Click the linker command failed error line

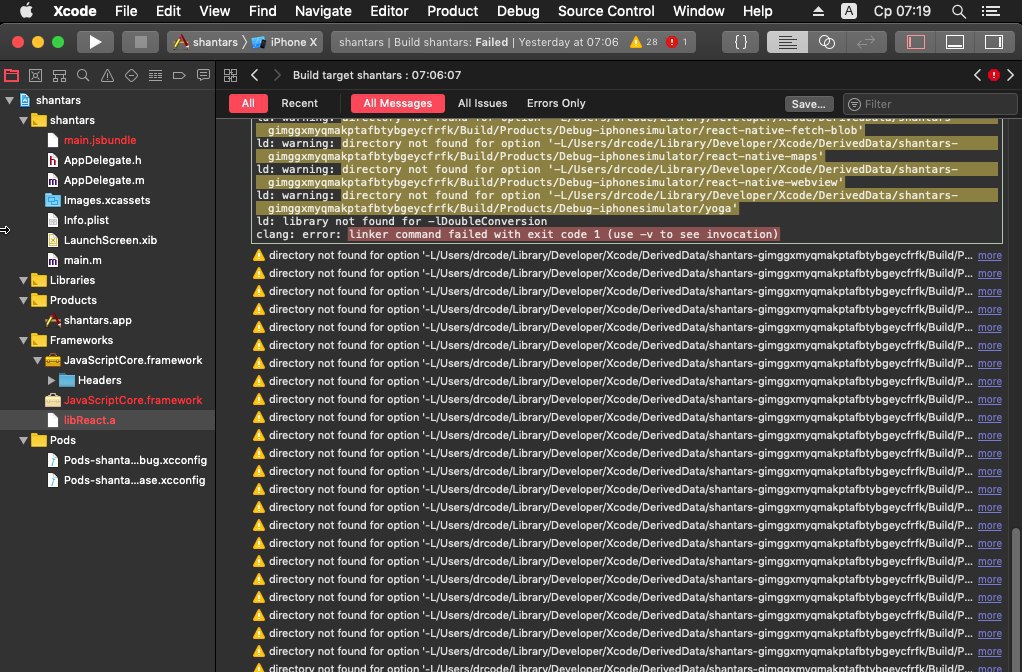click(x=563, y=235)
